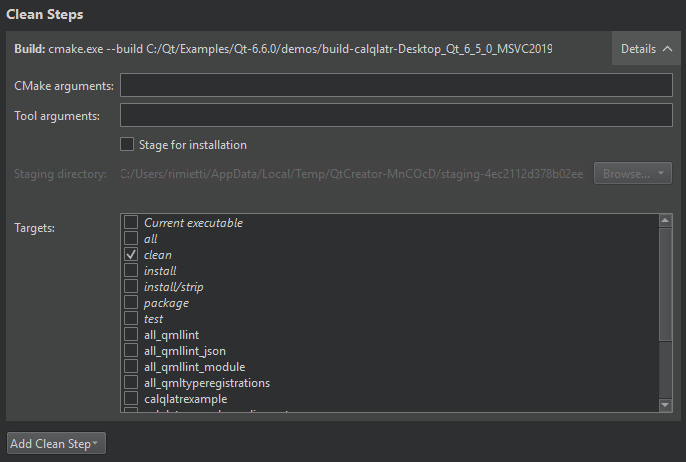
Task: Check the calqlatrexample target checkbox
Action: pyautogui.click(x=131, y=399)
